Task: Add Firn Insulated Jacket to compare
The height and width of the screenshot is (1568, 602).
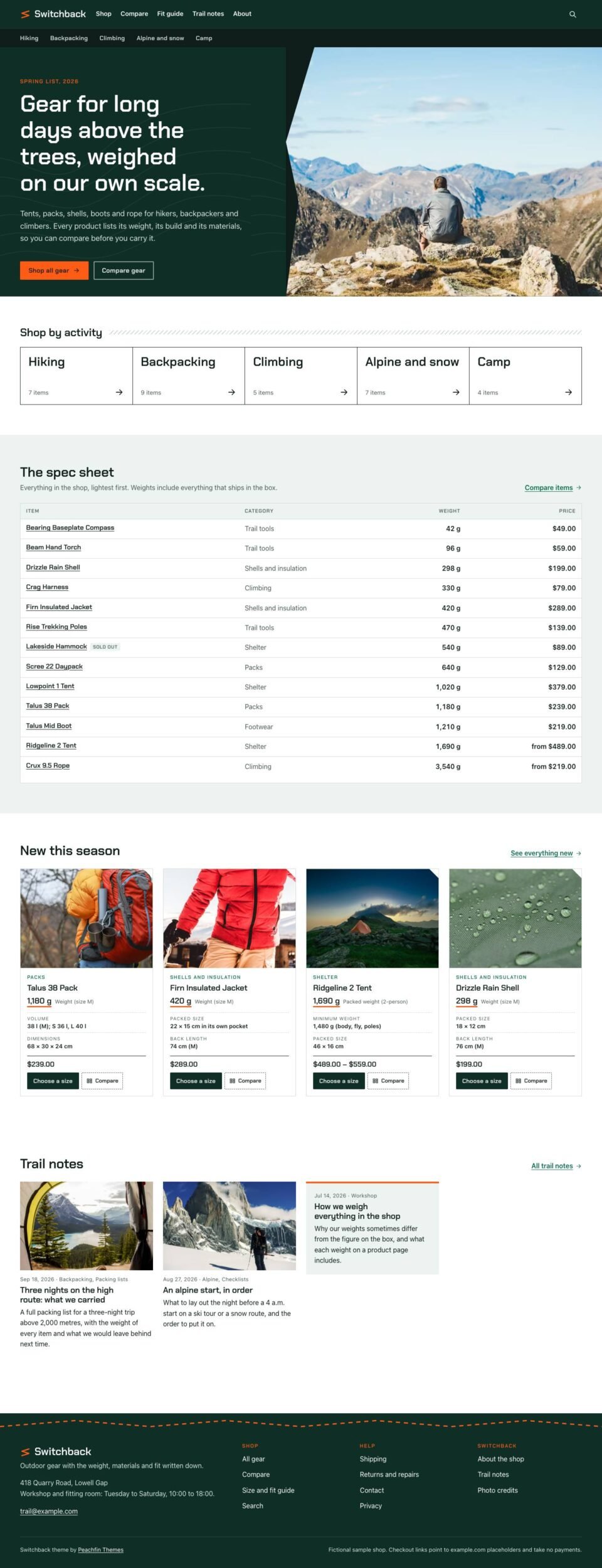Action: tap(245, 1081)
